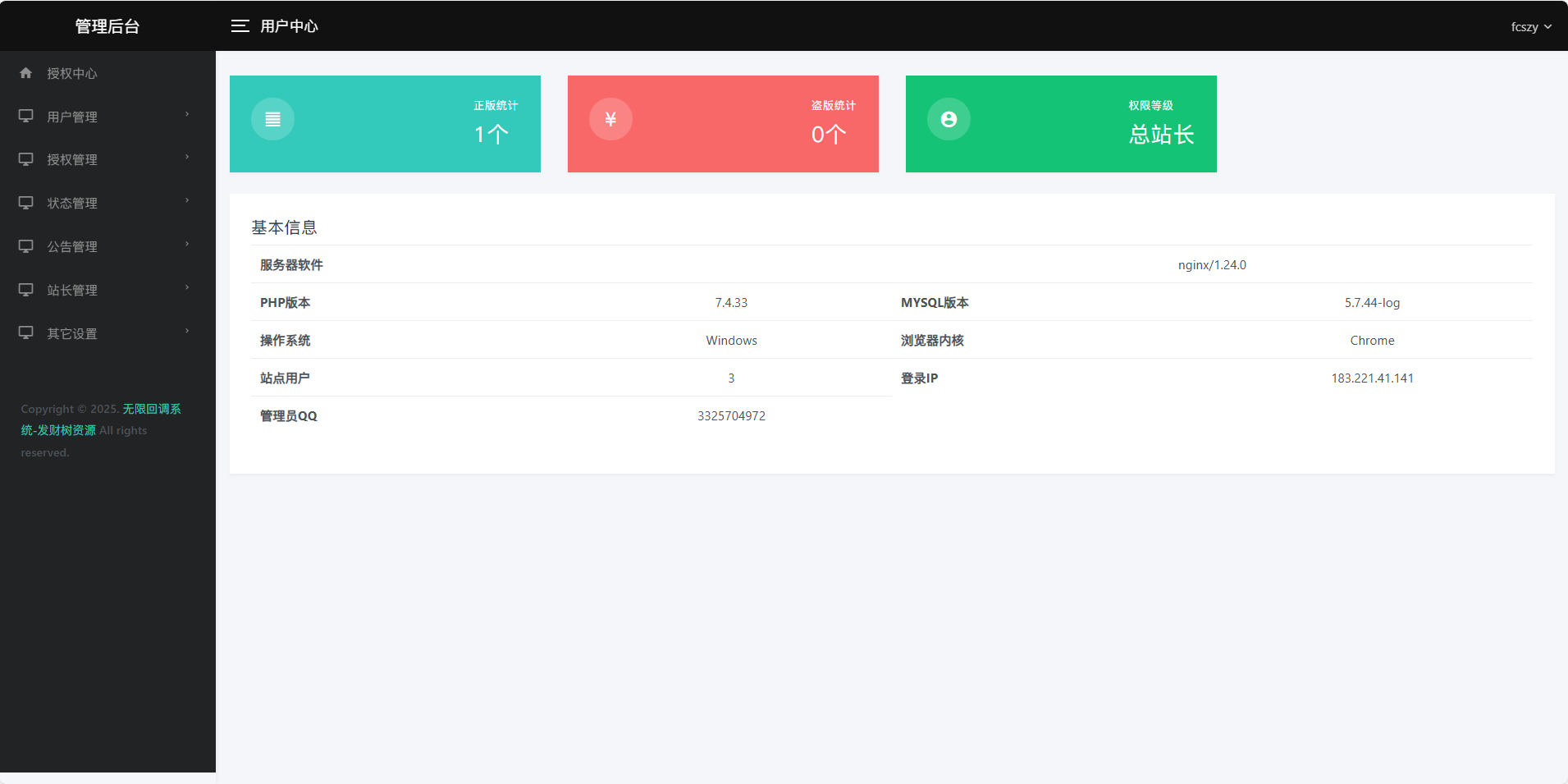
Task: Click the user avatar icon on 权限等级 card
Action: click(x=949, y=119)
